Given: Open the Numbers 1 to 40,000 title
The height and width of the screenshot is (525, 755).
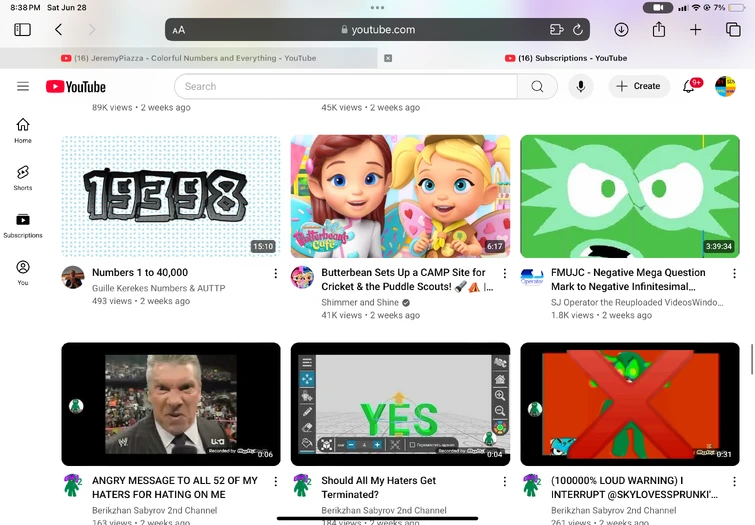Looking at the screenshot, I should 140,273.
